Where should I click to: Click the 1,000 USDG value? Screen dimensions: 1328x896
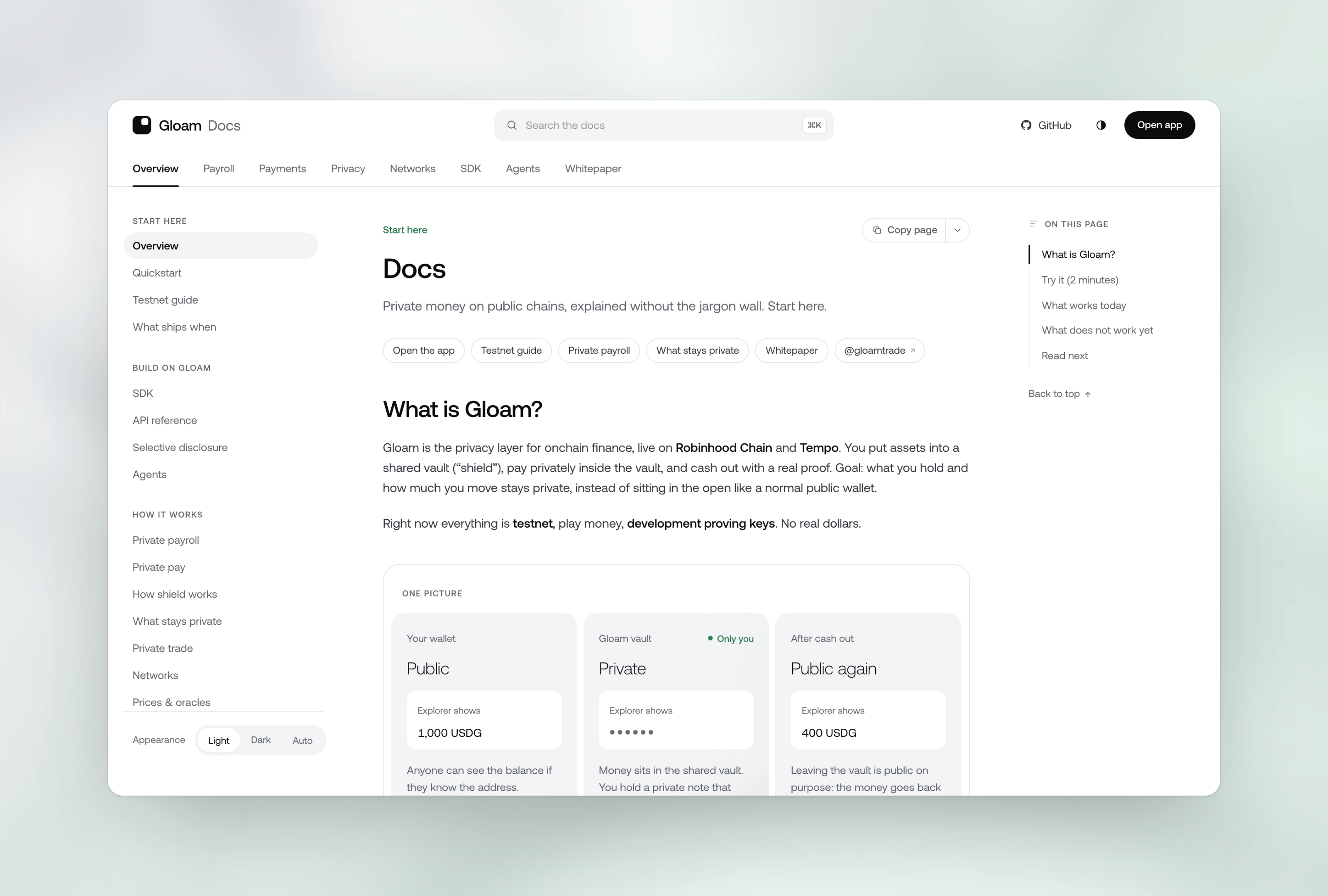[450, 733]
